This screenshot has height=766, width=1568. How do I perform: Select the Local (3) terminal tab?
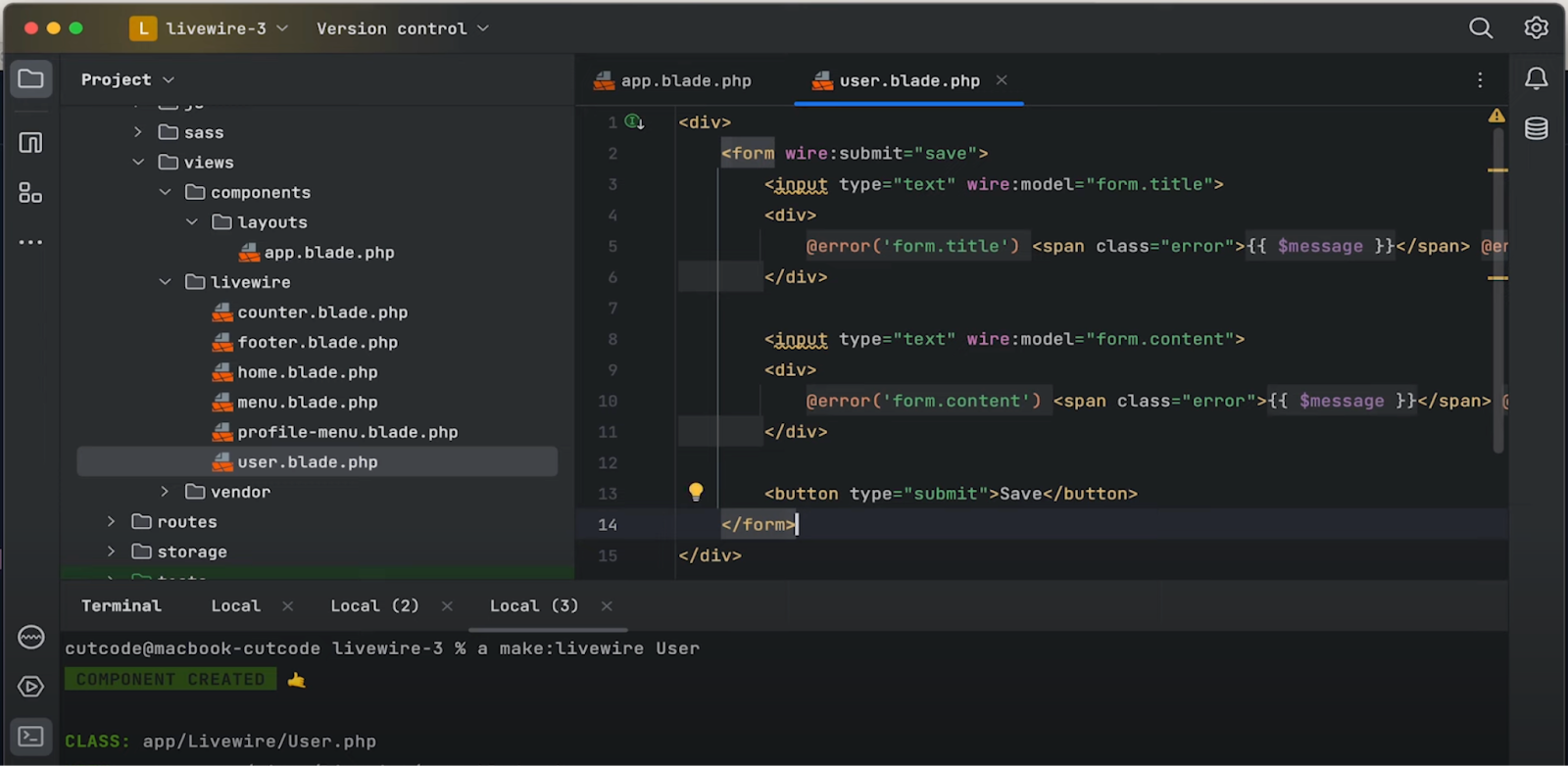(534, 606)
